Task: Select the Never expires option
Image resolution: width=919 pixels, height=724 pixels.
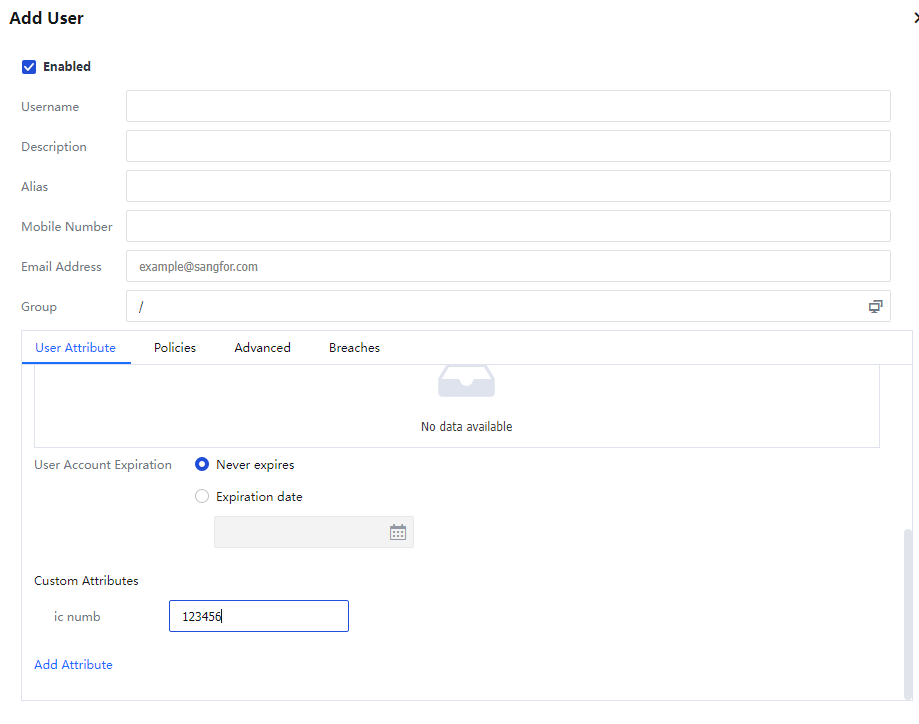Action: (x=202, y=465)
